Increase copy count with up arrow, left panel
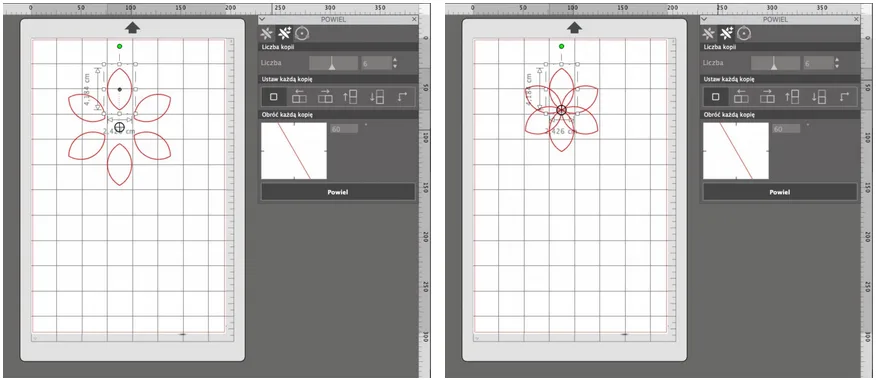Image resolution: width=876 pixels, height=380 pixels. coord(395,60)
